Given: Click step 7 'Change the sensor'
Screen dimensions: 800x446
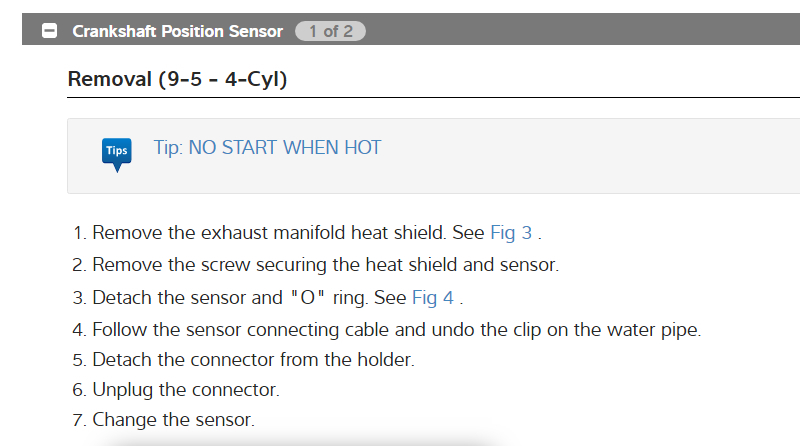Looking at the screenshot, I should pyautogui.click(x=173, y=420).
